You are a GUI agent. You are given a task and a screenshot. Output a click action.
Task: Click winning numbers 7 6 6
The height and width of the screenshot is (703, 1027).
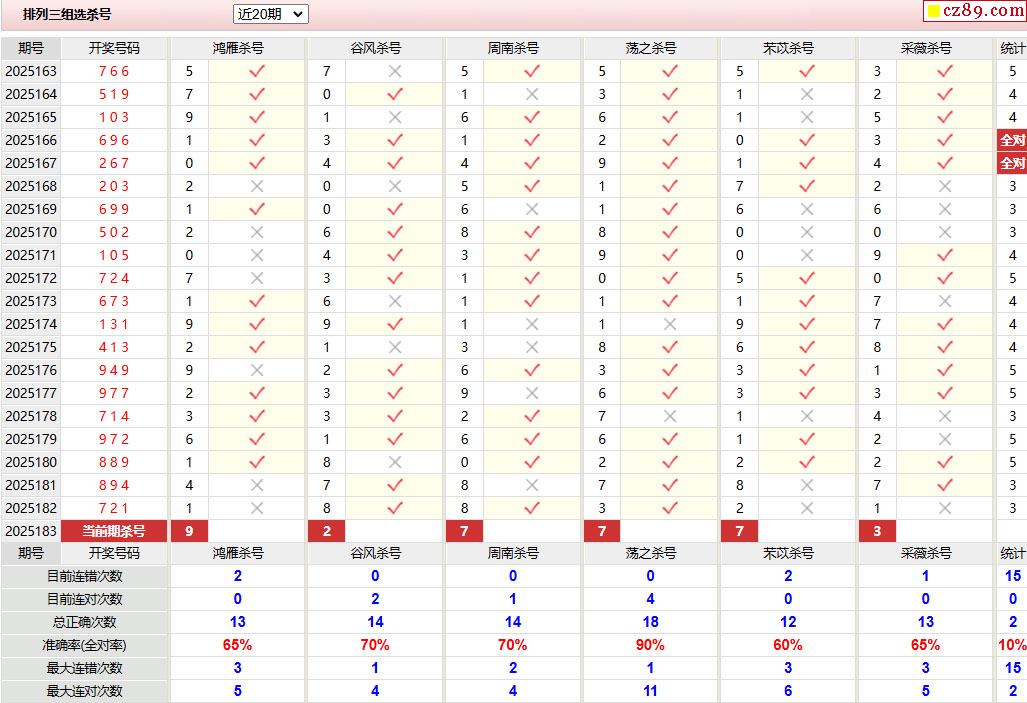pos(114,71)
